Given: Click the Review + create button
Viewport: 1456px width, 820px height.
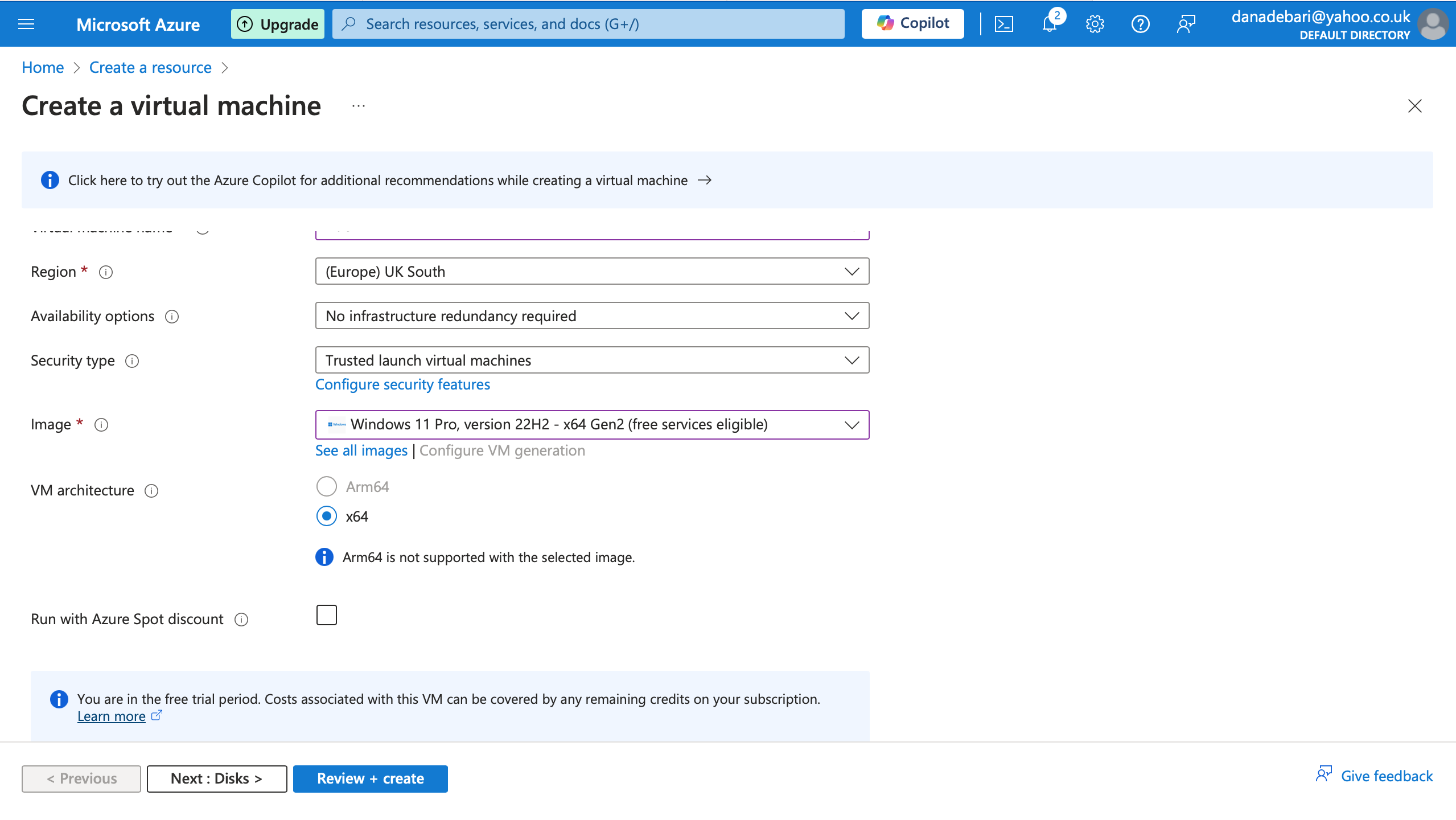Looking at the screenshot, I should (x=370, y=778).
